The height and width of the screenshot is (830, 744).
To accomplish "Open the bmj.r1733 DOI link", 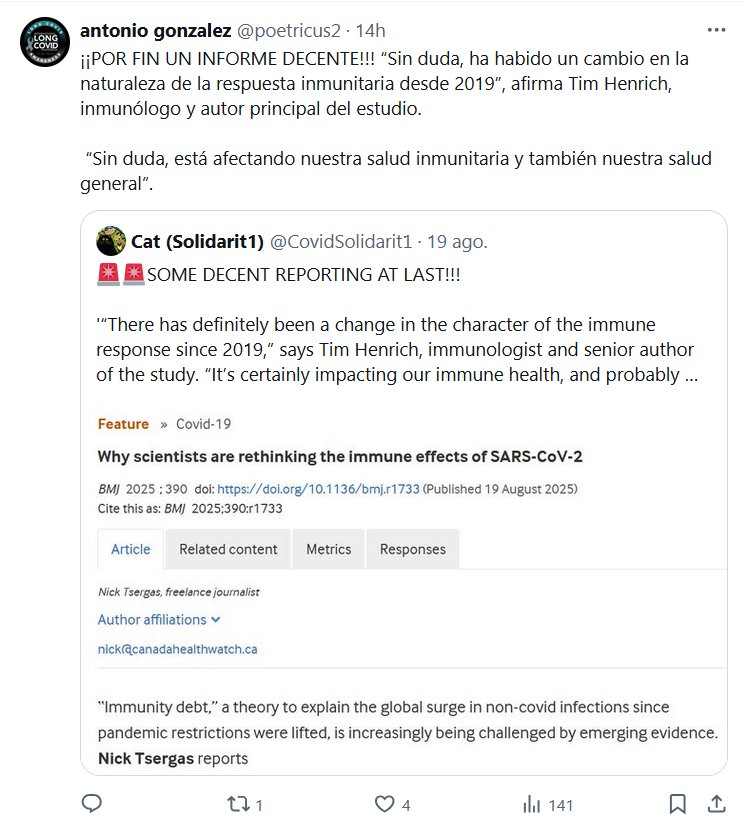I will (318, 490).
